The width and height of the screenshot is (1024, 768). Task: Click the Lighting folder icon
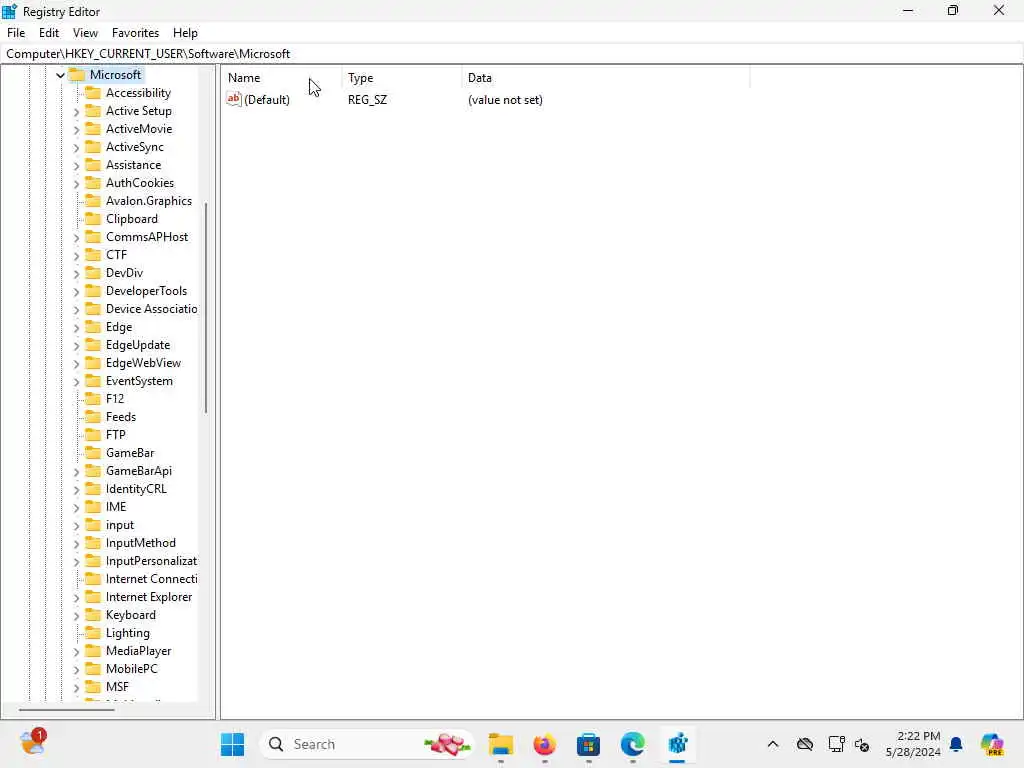93,633
